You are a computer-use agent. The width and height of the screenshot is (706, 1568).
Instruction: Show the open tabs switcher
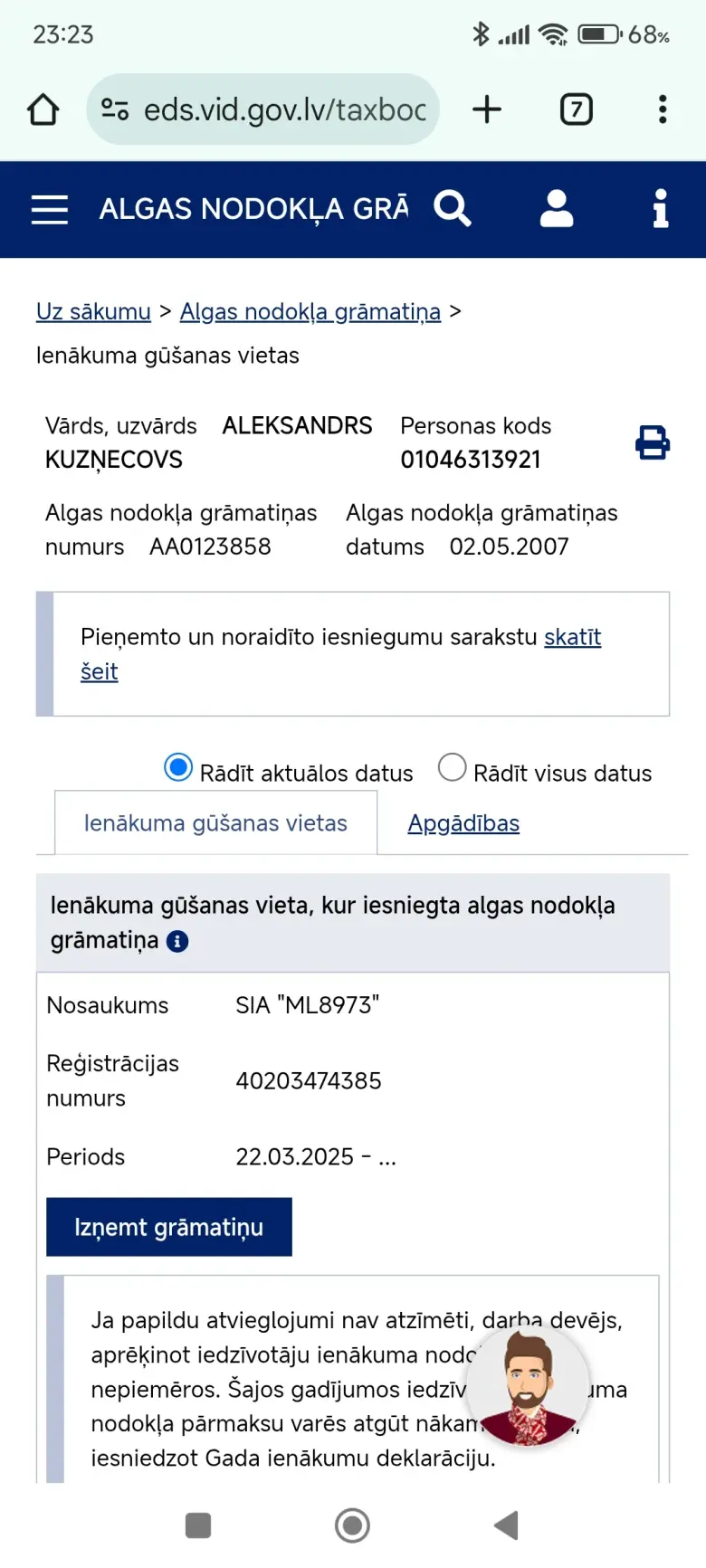pyautogui.click(x=577, y=109)
